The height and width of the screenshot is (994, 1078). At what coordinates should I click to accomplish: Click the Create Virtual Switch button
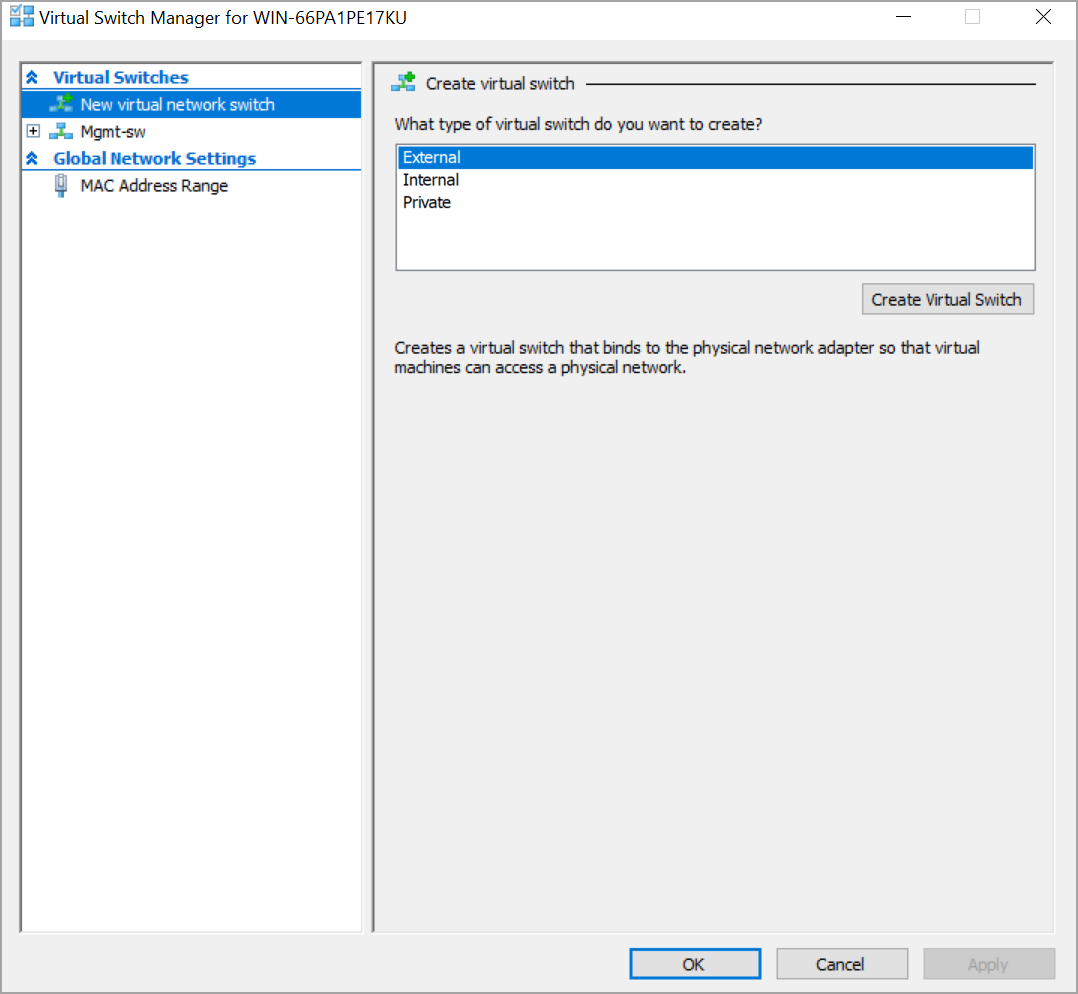click(x=947, y=298)
